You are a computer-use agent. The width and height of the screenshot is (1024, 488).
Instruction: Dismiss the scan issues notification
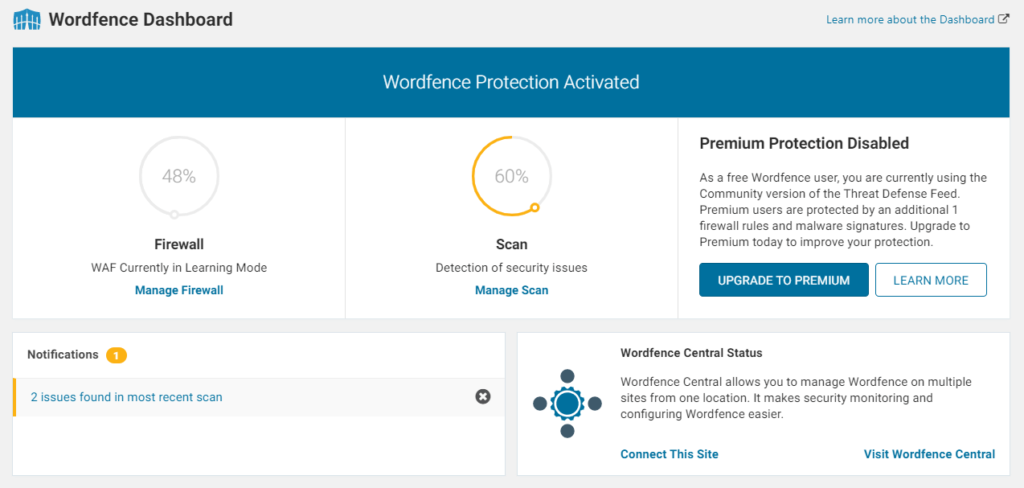483,397
